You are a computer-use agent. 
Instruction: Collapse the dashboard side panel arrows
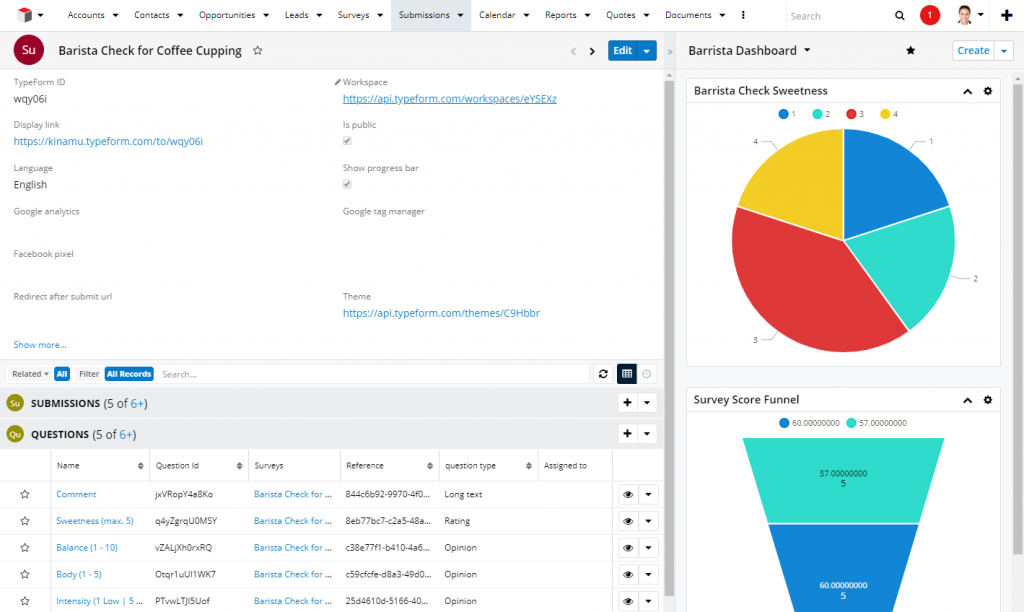point(669,52)
